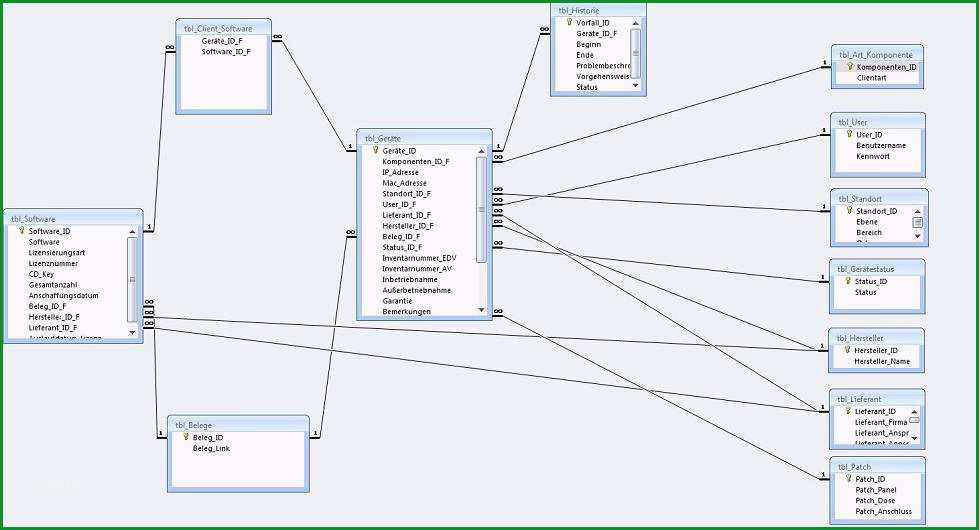Select the Anschaffungsdatum field
The image size is (979, 530).
coord(64,295)
